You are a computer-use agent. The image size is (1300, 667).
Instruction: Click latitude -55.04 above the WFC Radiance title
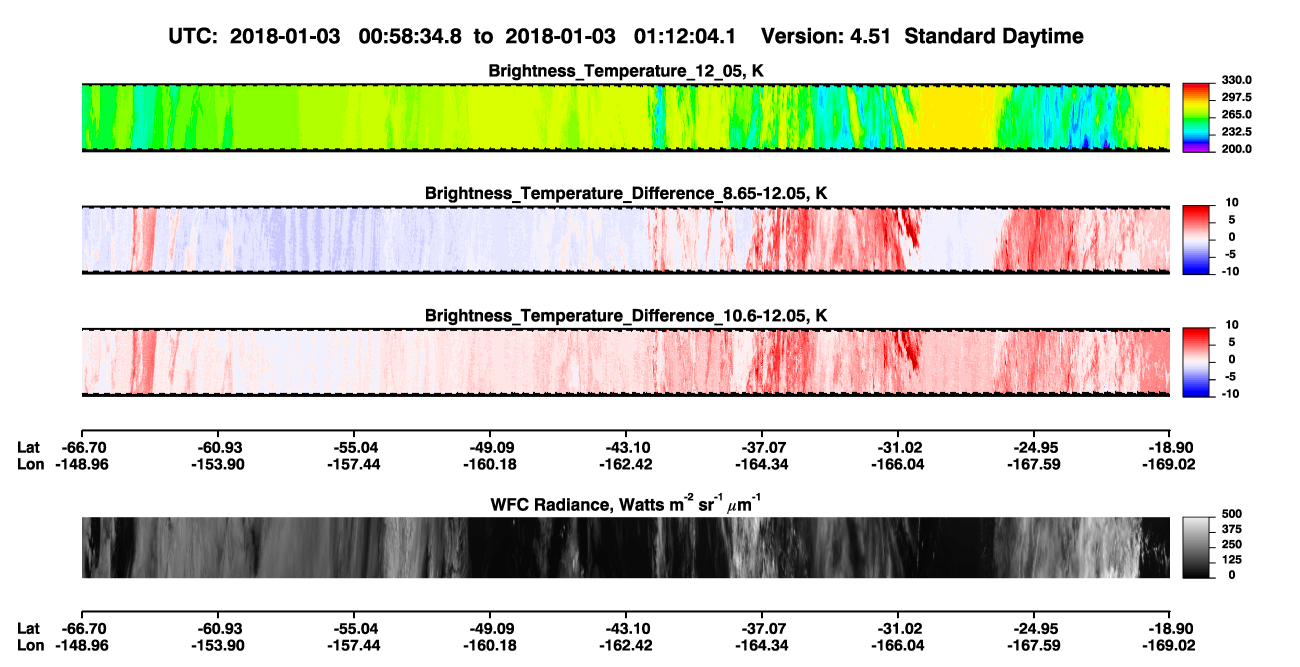tap(354, 447)
